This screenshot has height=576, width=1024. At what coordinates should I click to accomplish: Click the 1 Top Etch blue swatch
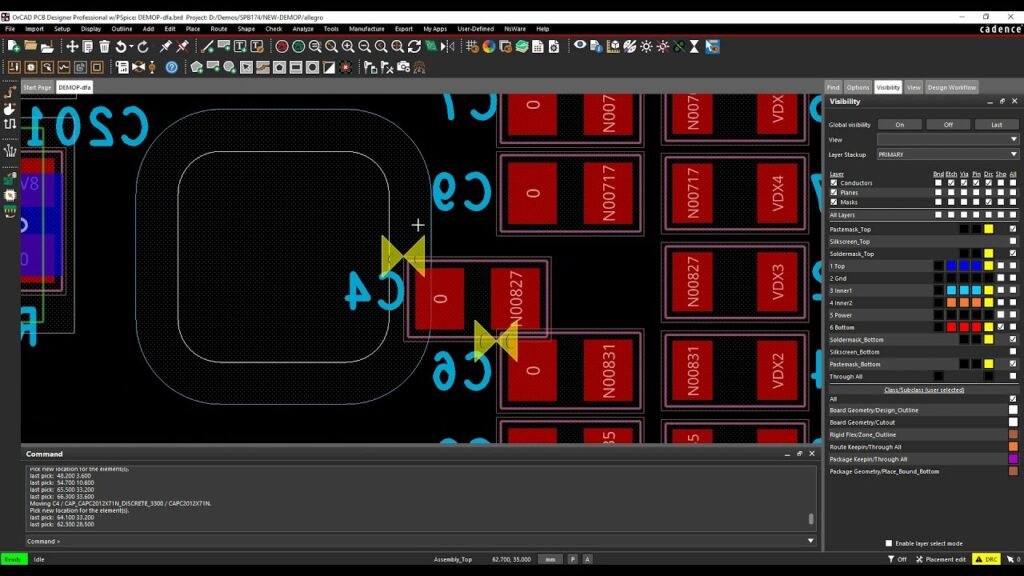point(952,266)
